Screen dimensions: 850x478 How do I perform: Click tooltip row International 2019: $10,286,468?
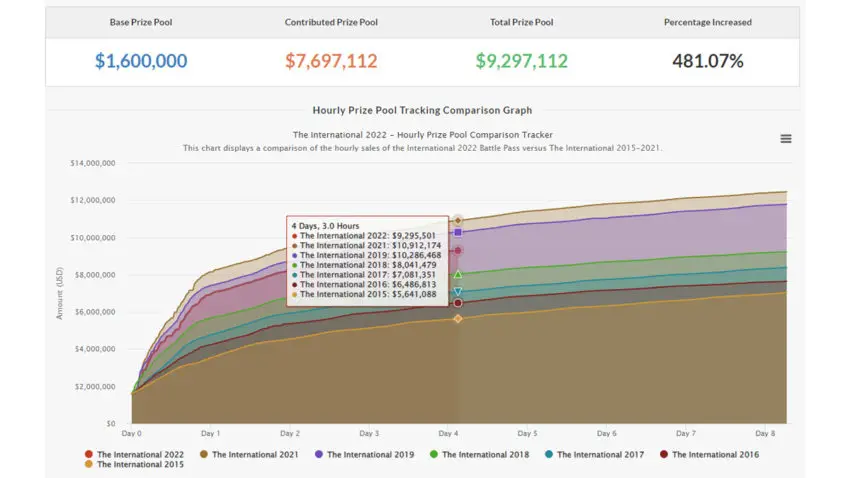366,255
